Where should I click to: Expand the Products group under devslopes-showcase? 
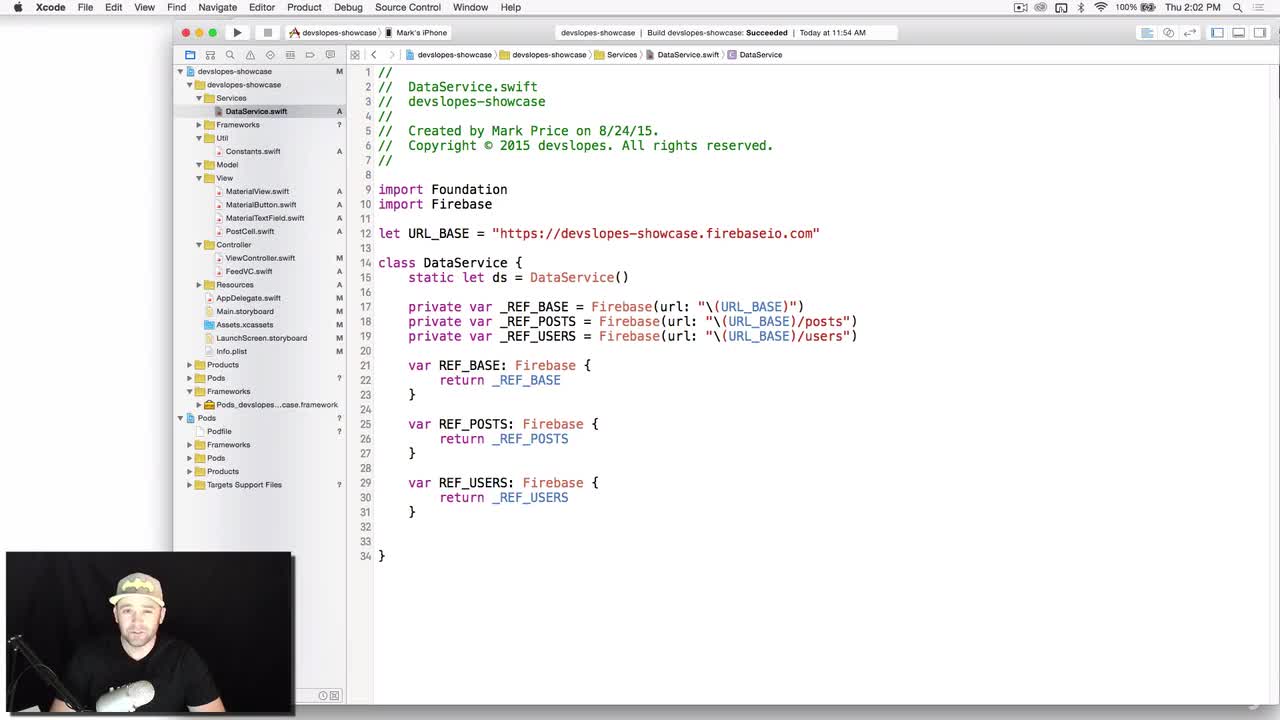click(190, 365)
